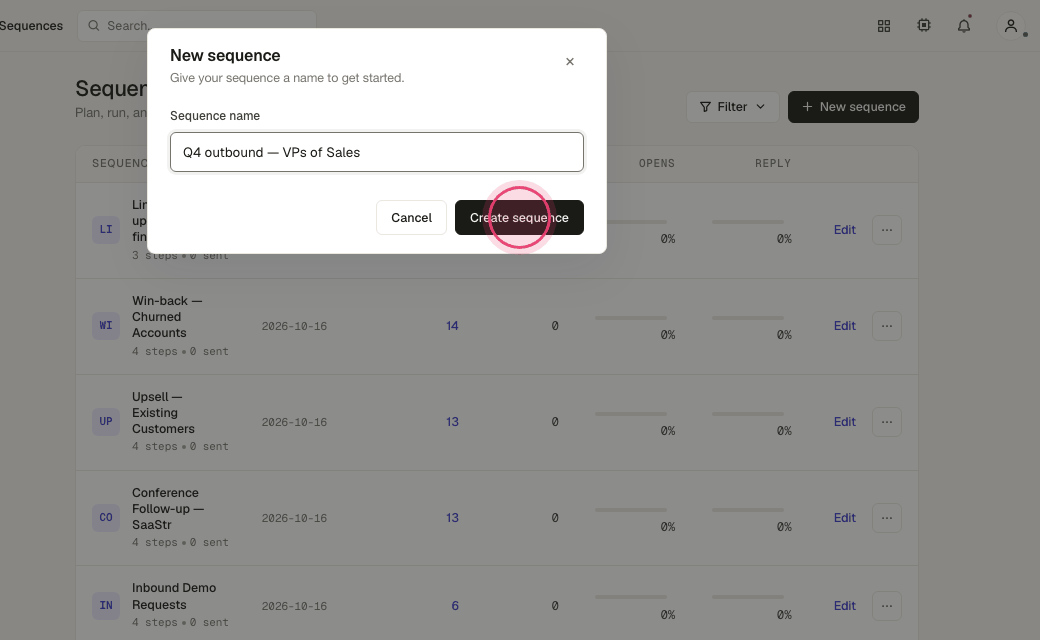Edit the LI sequence in first row
The width and height of the screenshot is (1040, 640).
tap(844, 229)
